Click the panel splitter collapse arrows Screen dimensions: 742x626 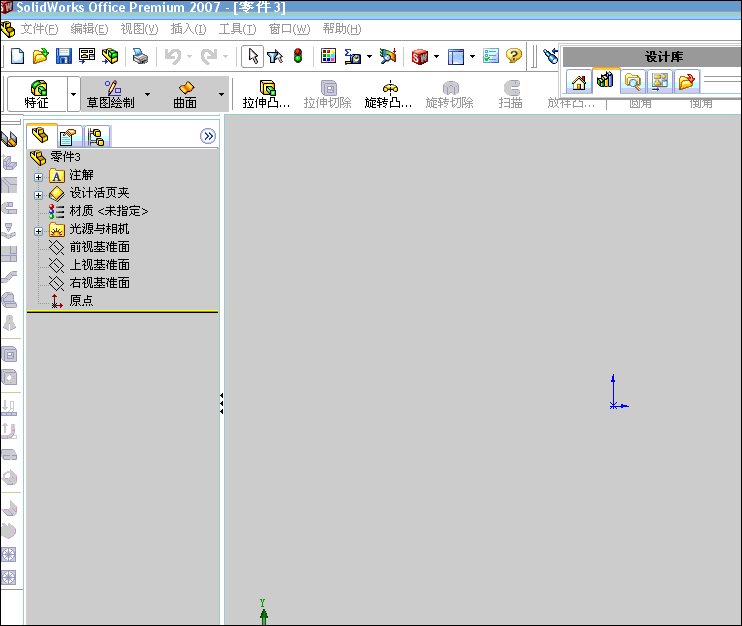click(x=221, y=404)
